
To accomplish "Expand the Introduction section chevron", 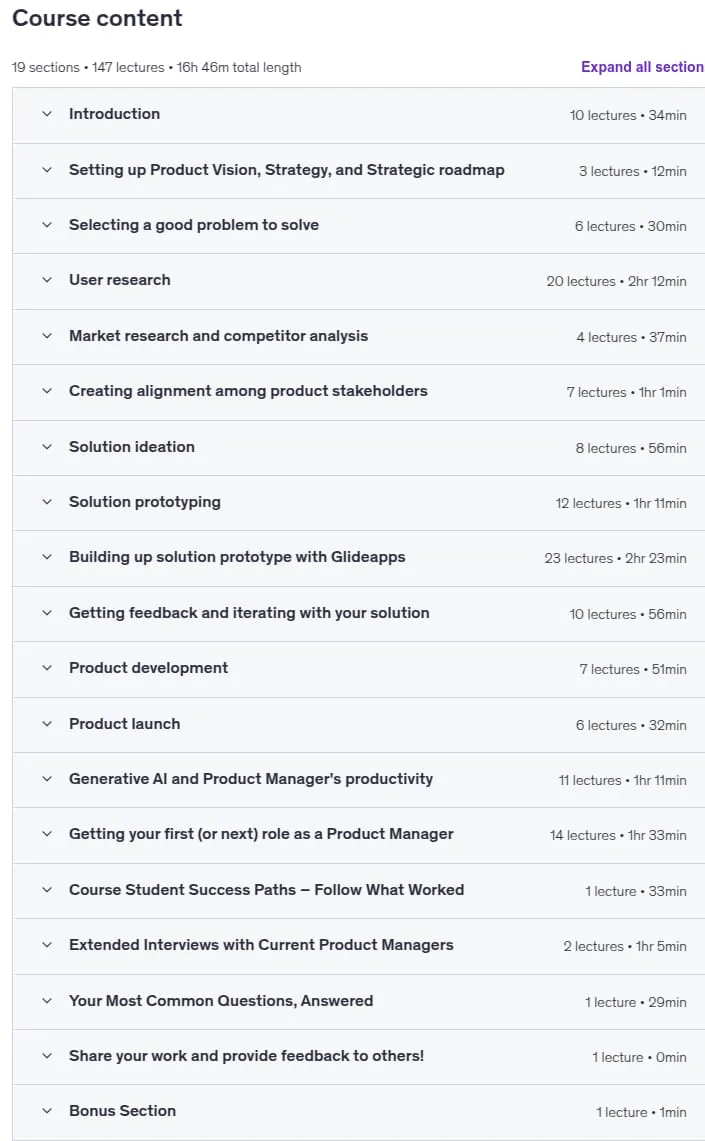I will click(x=47, y=114).
